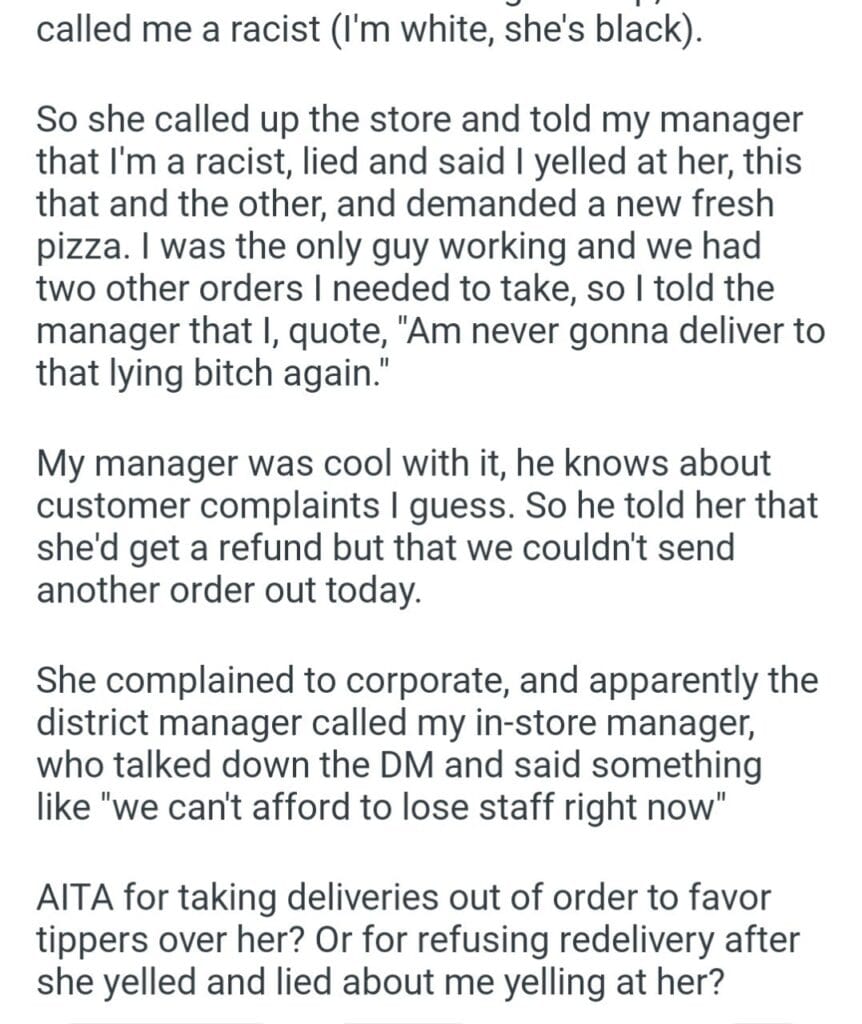The width and height of the screenshot is (862, 1024).
Task: Click the paragraph starting "So she called up"
Action: point(430,246)
